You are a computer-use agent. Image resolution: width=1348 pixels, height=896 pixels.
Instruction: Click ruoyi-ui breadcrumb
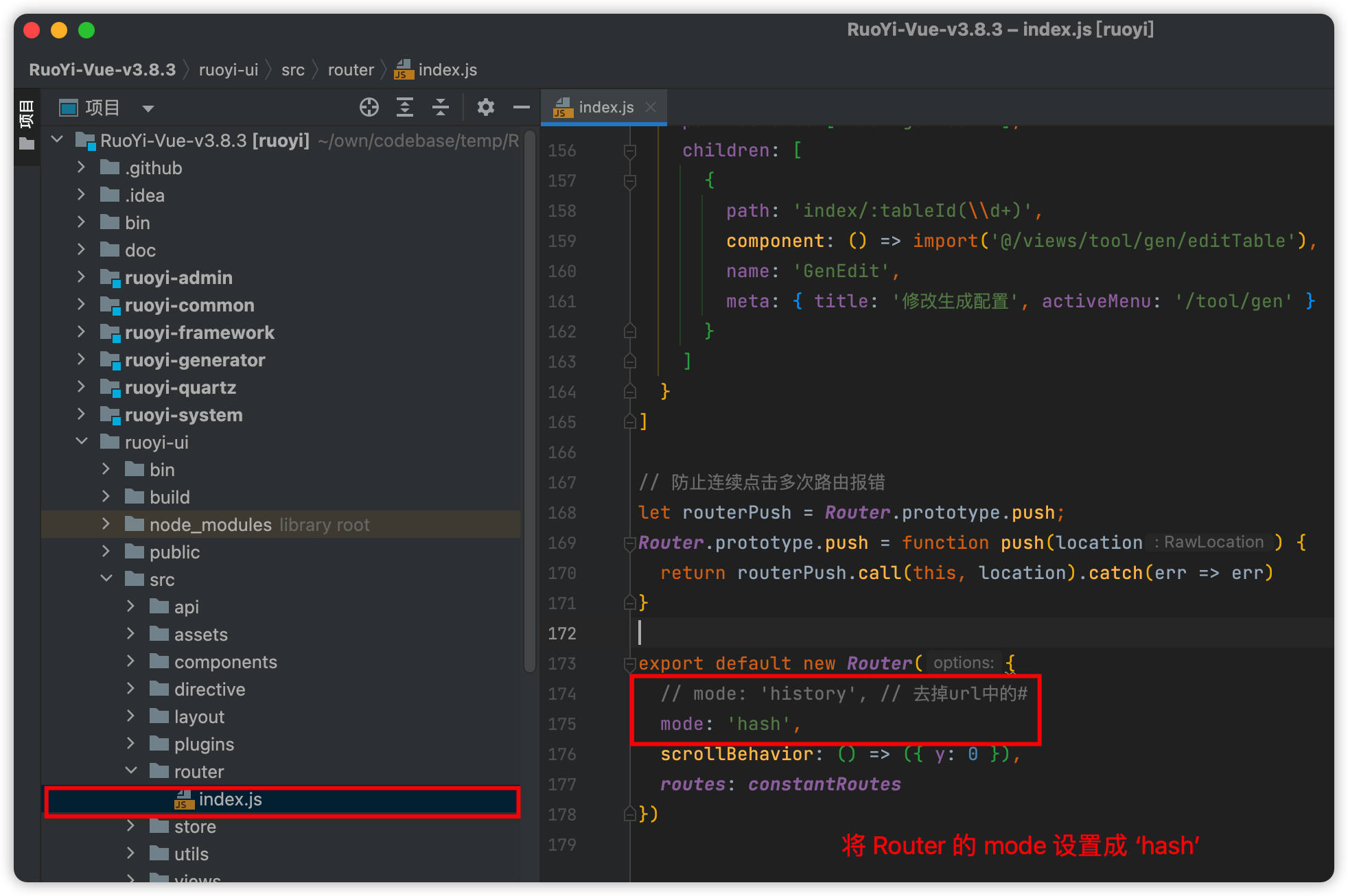229,70
